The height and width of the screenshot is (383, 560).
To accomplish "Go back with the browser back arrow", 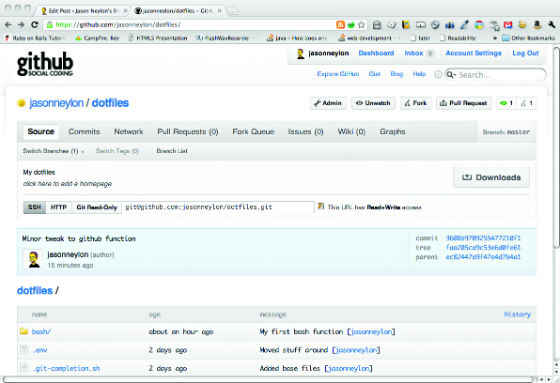I will (x=8, y=25).
